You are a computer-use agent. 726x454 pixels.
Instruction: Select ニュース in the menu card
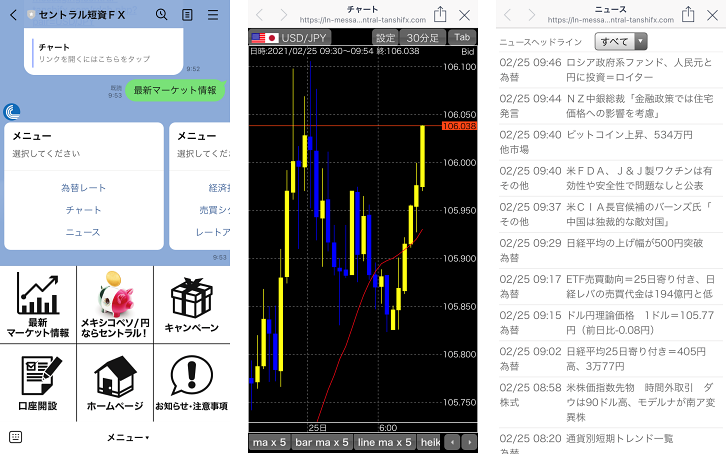(x=83, y=232)
